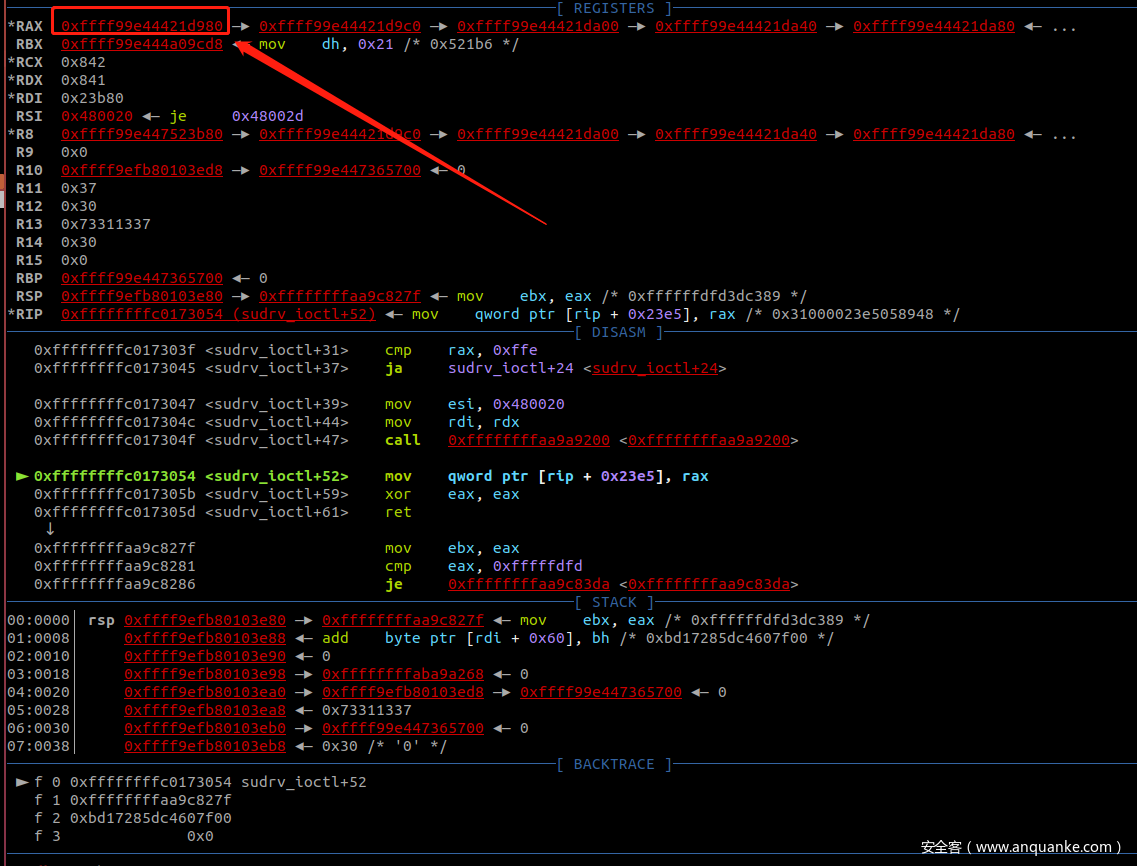The width and height of the screenshot is (1137, 866).
Task: Click the green current-instruction arrow in disassembly
Action: (x=22, y=476)
